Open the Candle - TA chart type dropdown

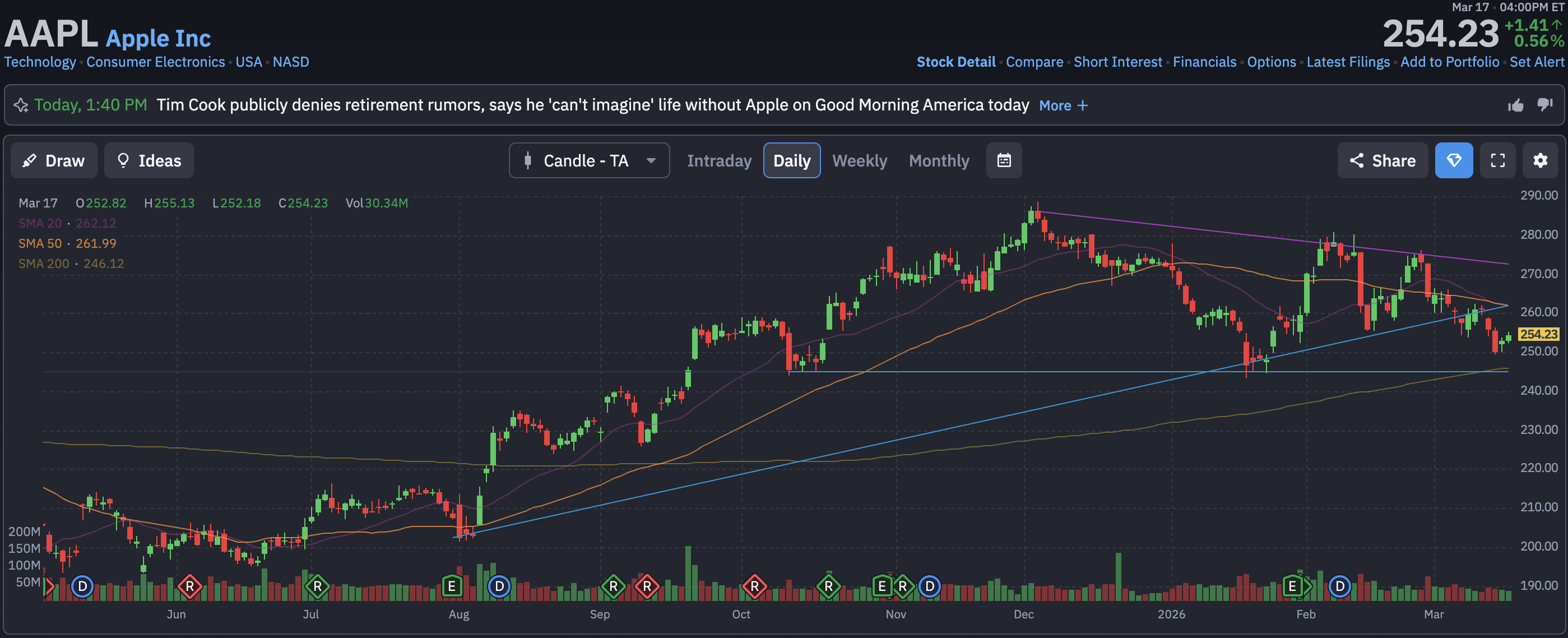[588, 161]
